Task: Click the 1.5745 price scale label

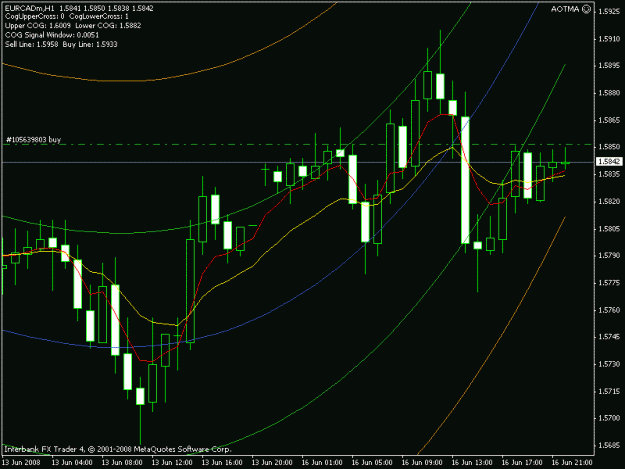Action: point(609,337)
